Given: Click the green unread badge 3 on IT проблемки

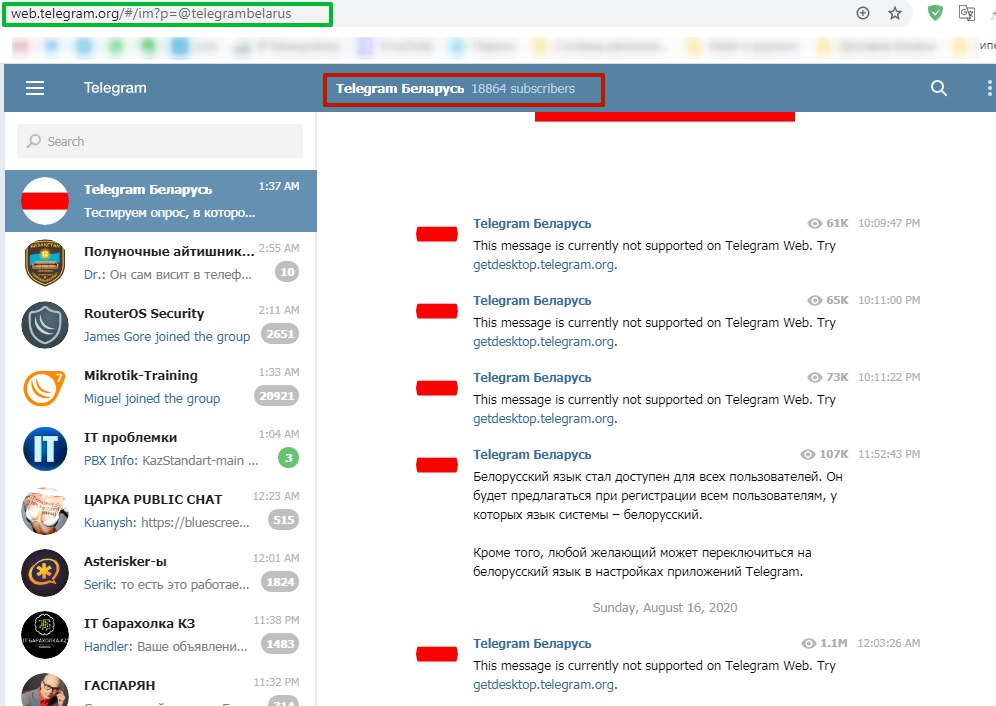Looking at the screenshot, I should [x=288, y=458].
